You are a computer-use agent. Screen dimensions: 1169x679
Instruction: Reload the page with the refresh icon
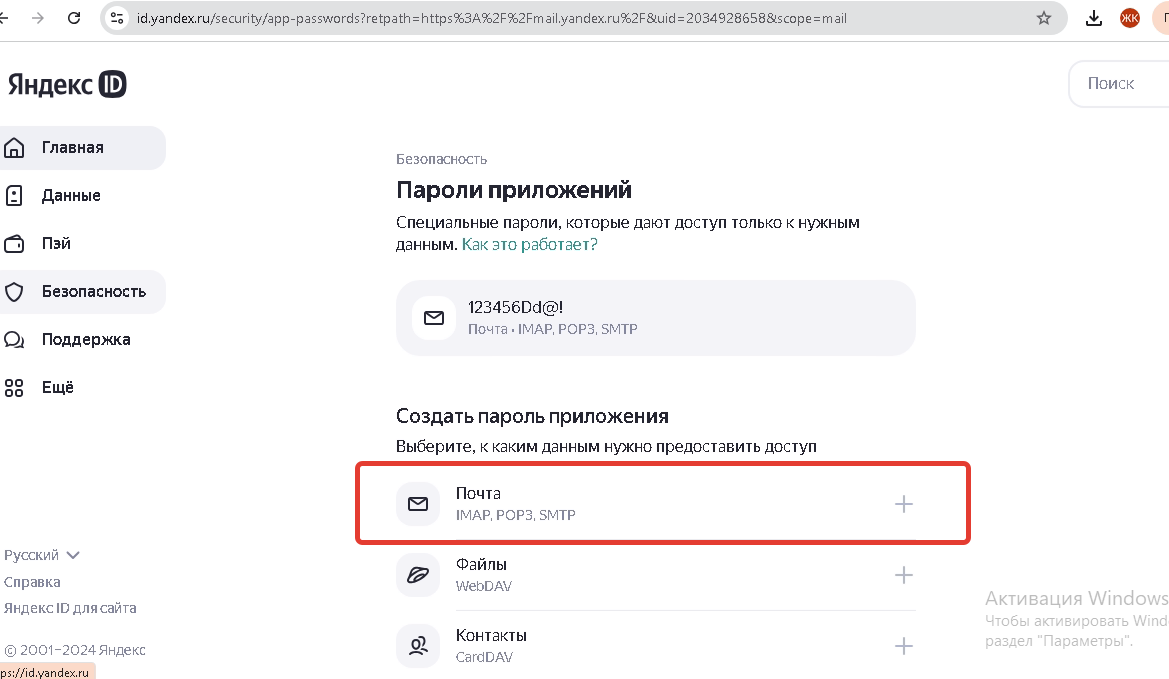(x=74, y=18)
